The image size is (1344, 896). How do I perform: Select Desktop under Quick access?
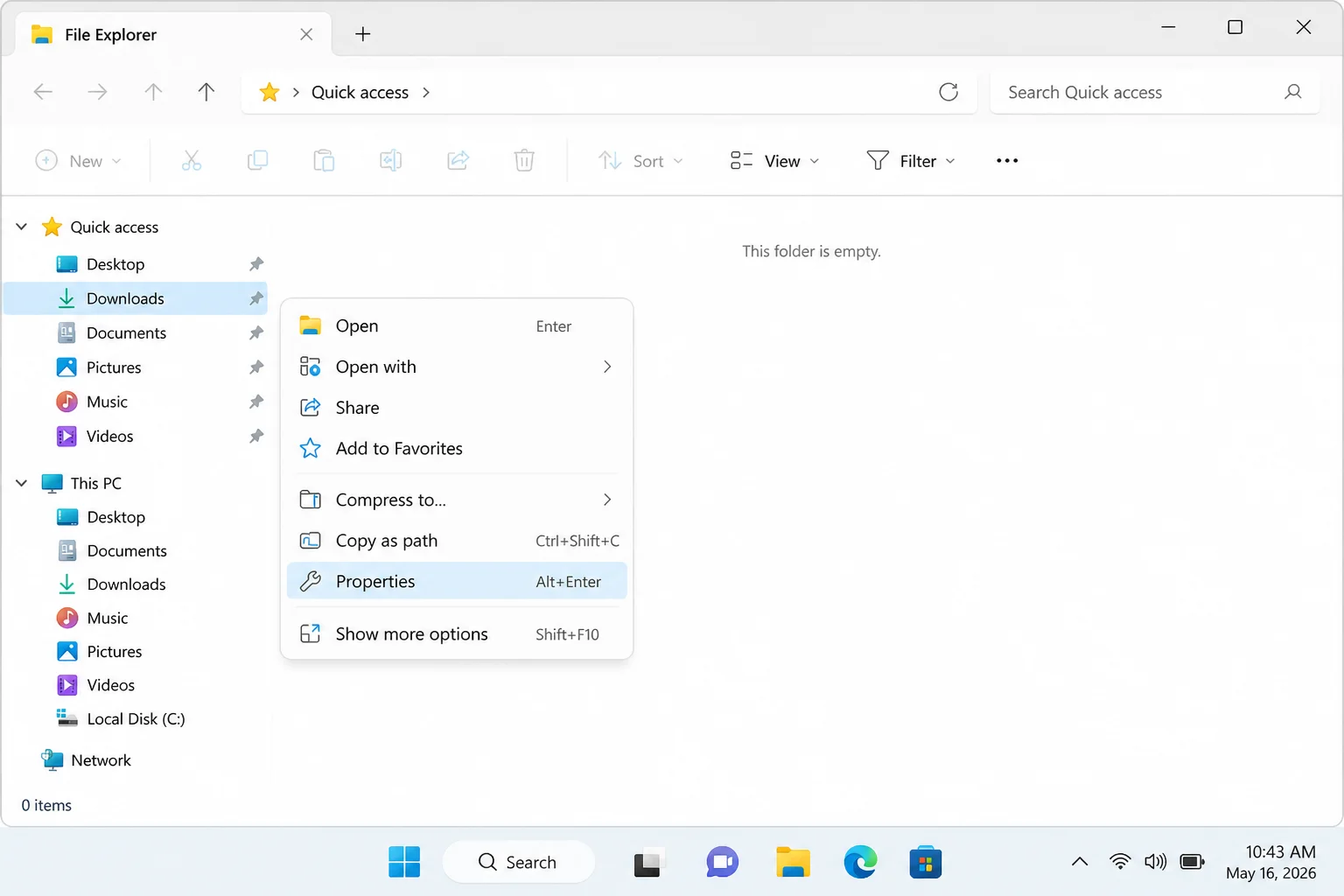[x=136, y=264]
